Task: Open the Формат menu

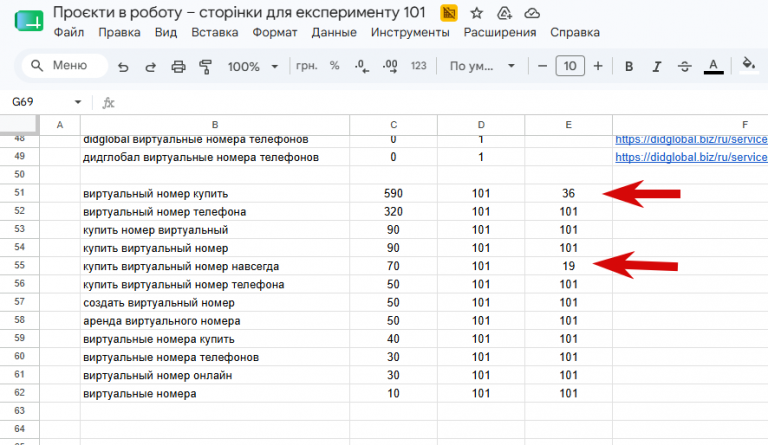Action: [x=275, y=32]
